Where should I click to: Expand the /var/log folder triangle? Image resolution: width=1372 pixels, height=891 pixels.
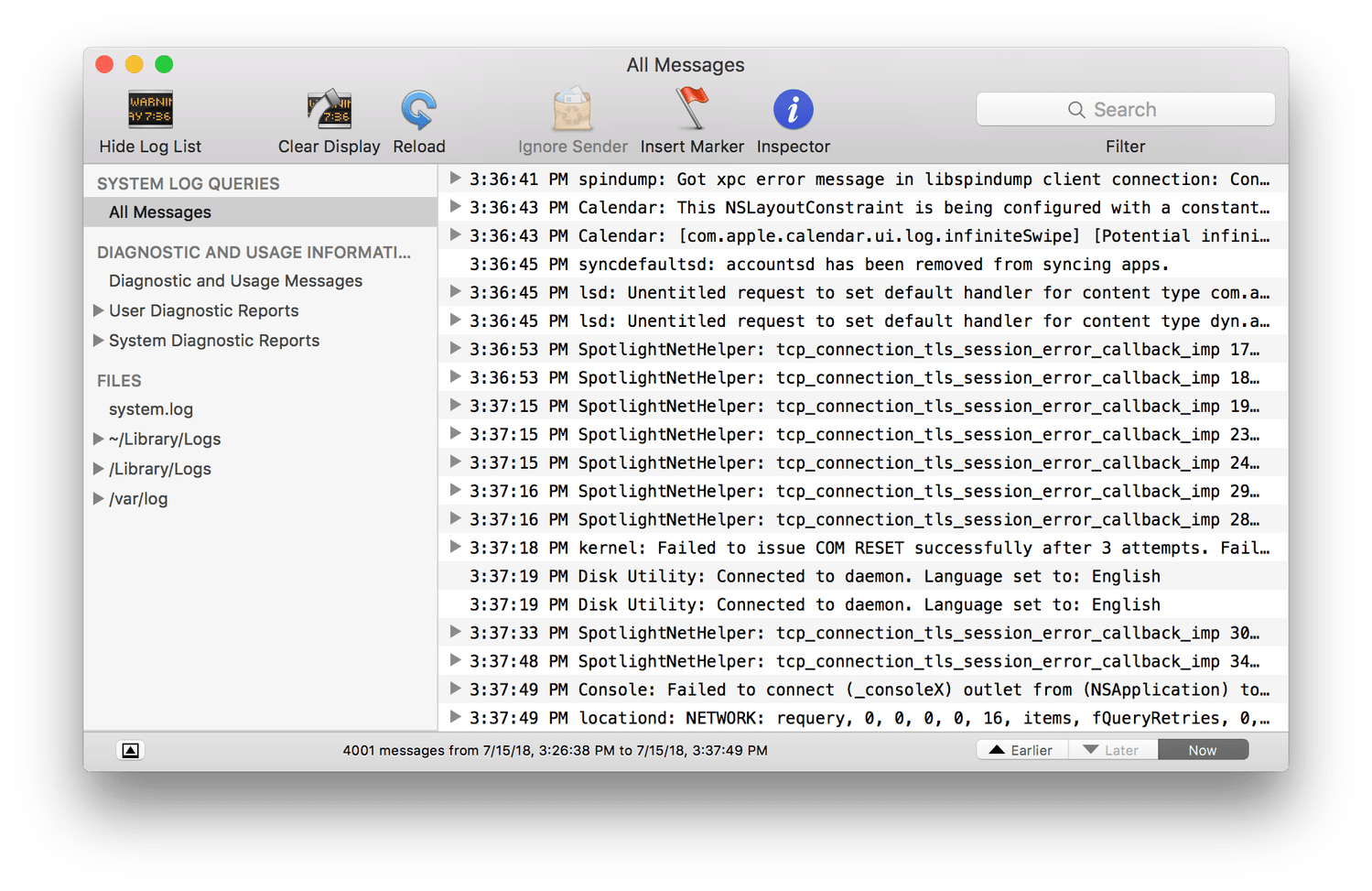(98, 499)
